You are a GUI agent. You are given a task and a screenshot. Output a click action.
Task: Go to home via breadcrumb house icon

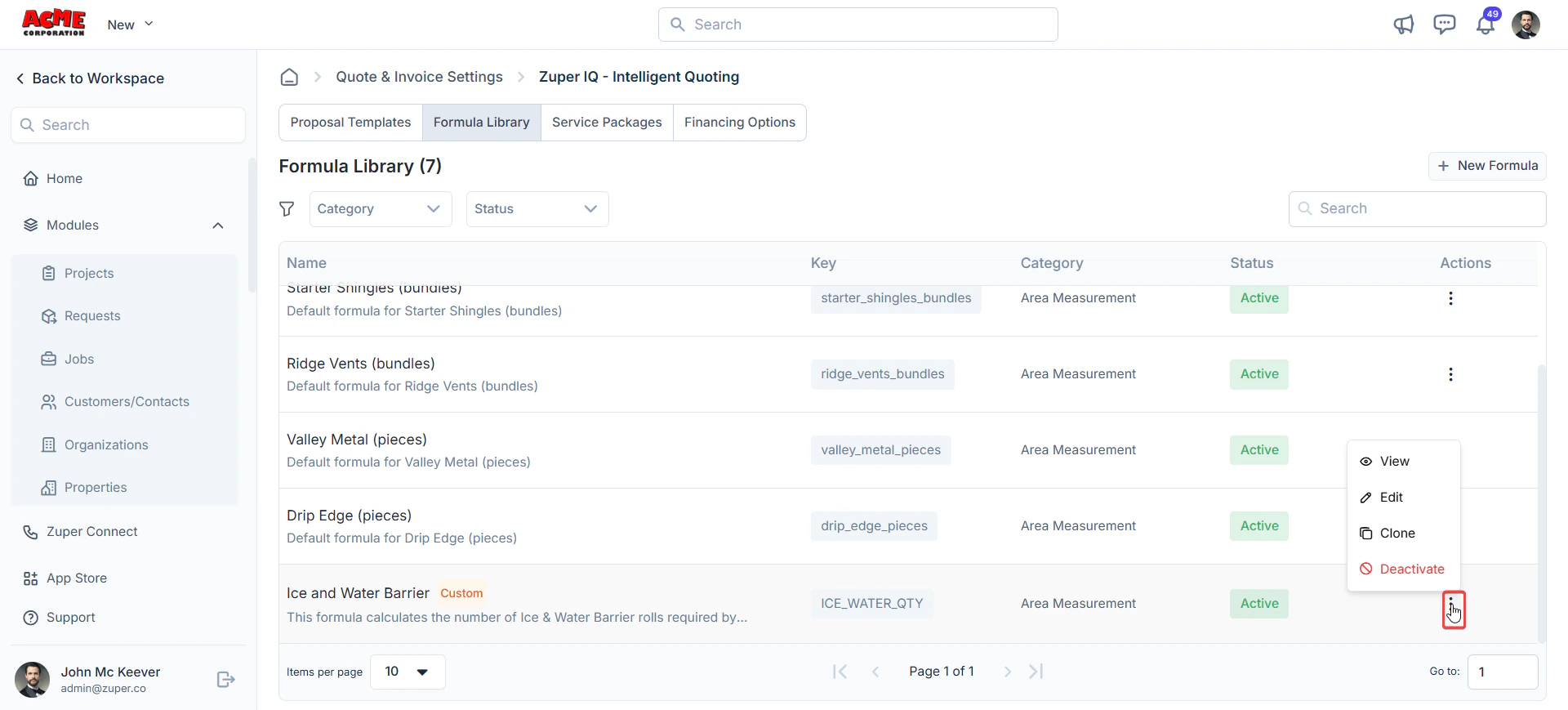tap(289, 77)
